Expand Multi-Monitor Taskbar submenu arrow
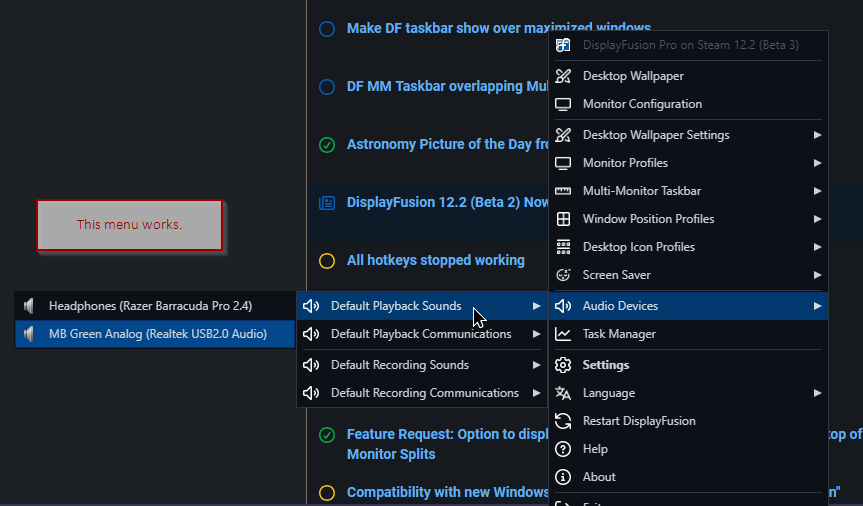The image size is (863, 506). pos(817,191)
